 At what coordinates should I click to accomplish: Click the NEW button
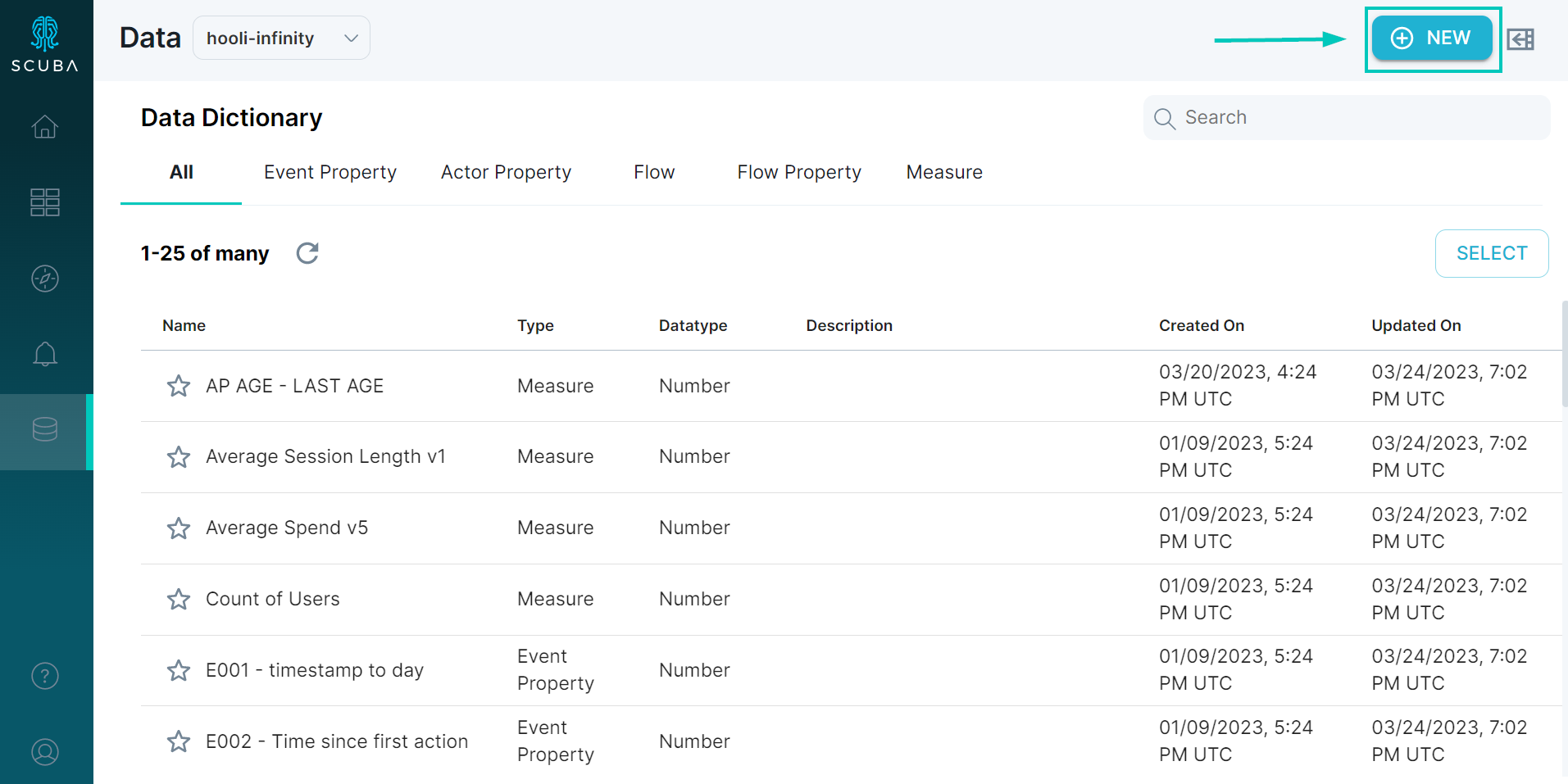pyautogui.click(x=1432, y=38)
